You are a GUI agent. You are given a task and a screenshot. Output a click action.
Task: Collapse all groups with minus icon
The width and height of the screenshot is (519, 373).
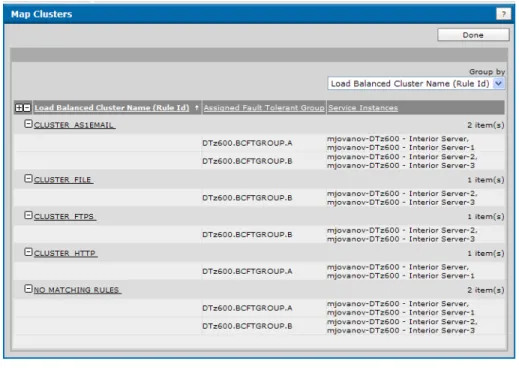pyautogui.click(x=27, y=108)
